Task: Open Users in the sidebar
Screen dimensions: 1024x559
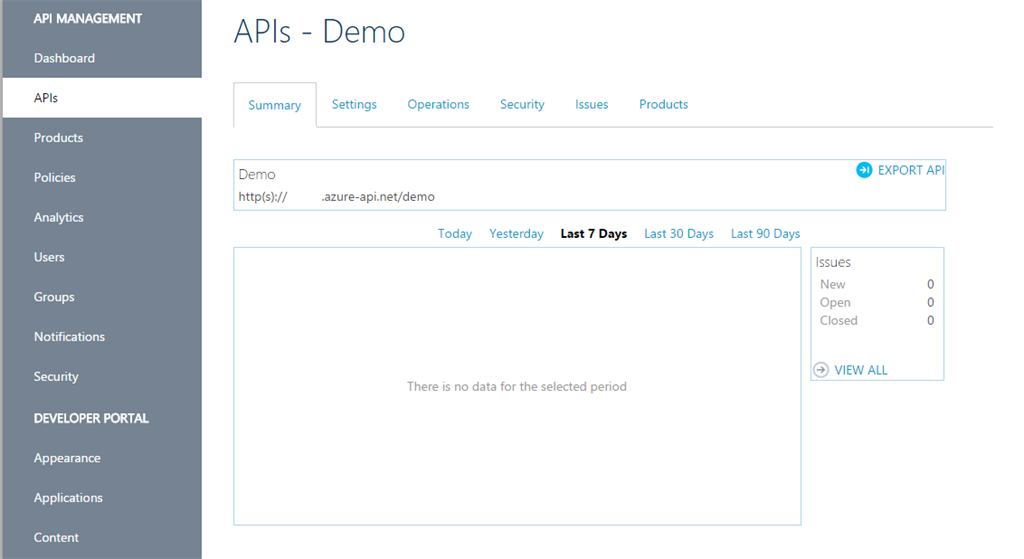Action: [49, 257]
